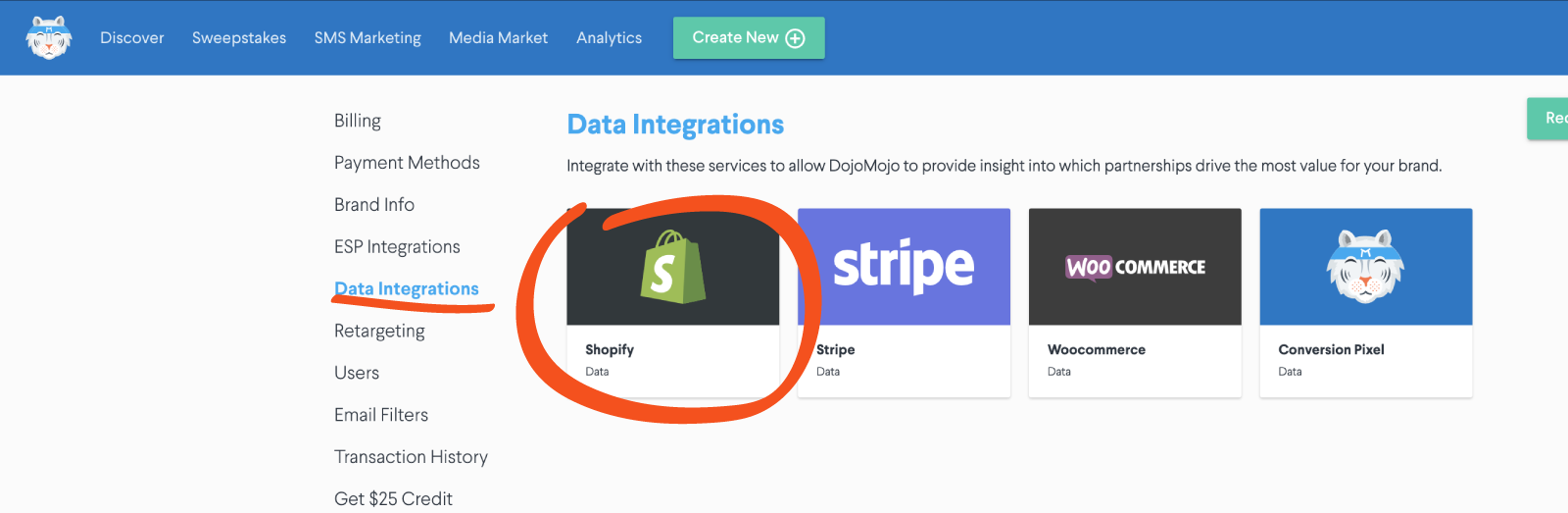Open the Discover menu
The image size is (1568, 513).
[x=132, y=37]
